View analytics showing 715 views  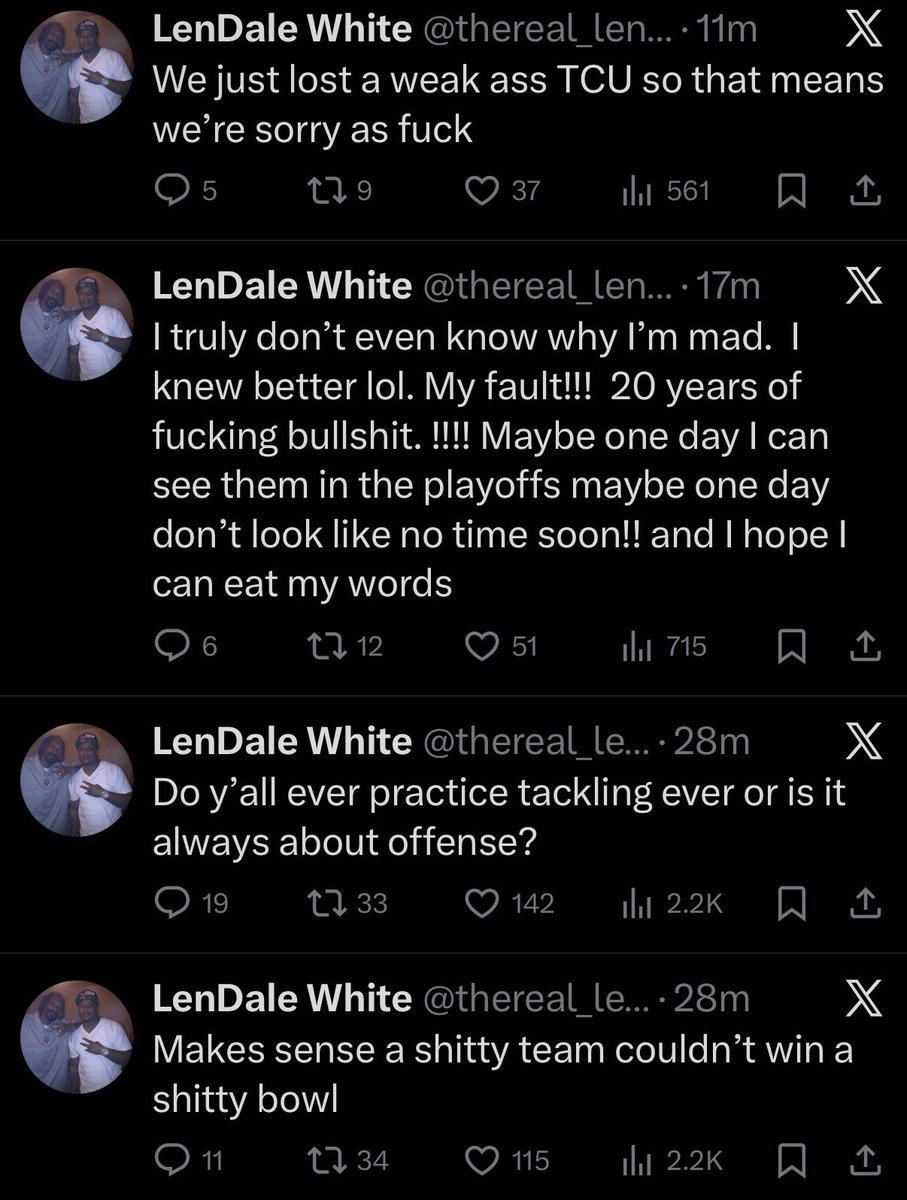(x=664, y=647)
